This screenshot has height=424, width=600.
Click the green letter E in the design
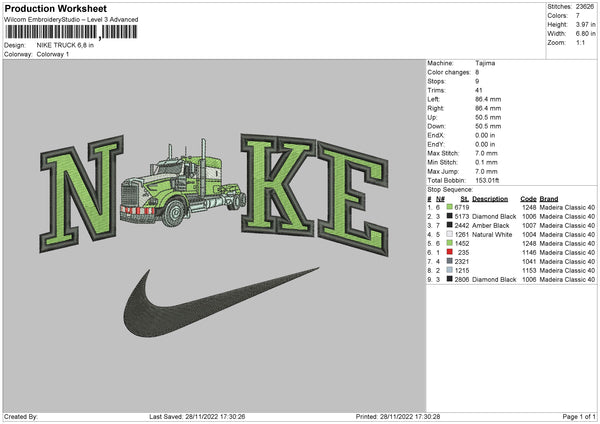click(x=353, y=199)
